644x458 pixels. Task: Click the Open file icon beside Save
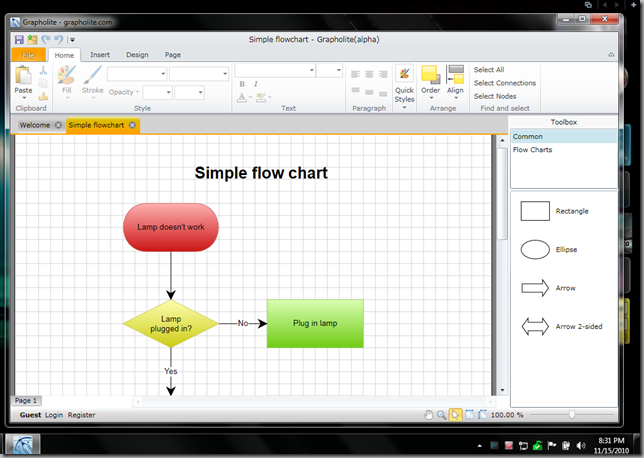32,39
